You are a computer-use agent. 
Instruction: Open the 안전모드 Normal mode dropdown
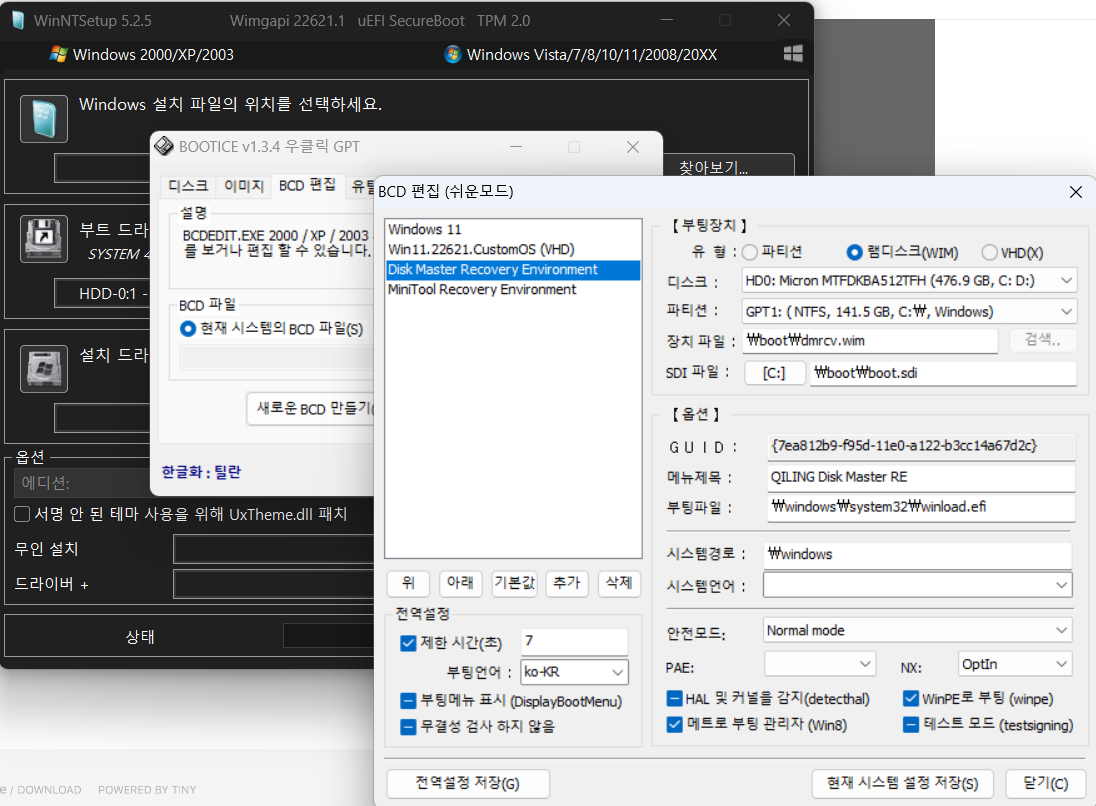(917, 630)
